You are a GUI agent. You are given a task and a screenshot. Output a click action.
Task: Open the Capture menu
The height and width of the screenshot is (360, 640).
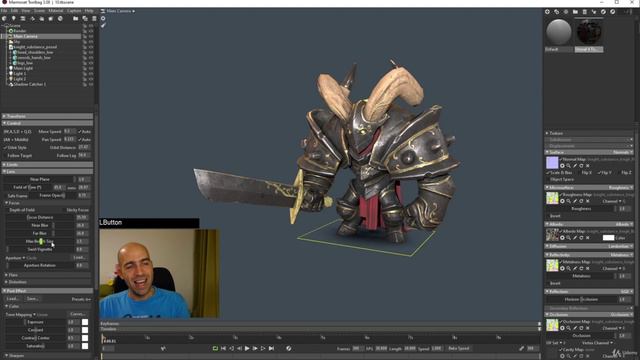coord(74,11)
